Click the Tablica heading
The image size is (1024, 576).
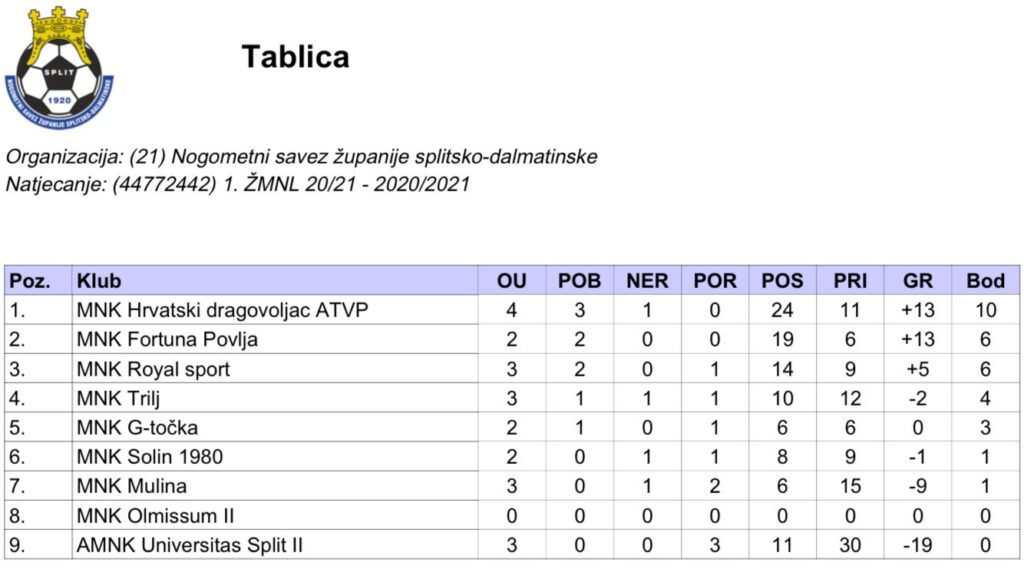coord(295,57)
